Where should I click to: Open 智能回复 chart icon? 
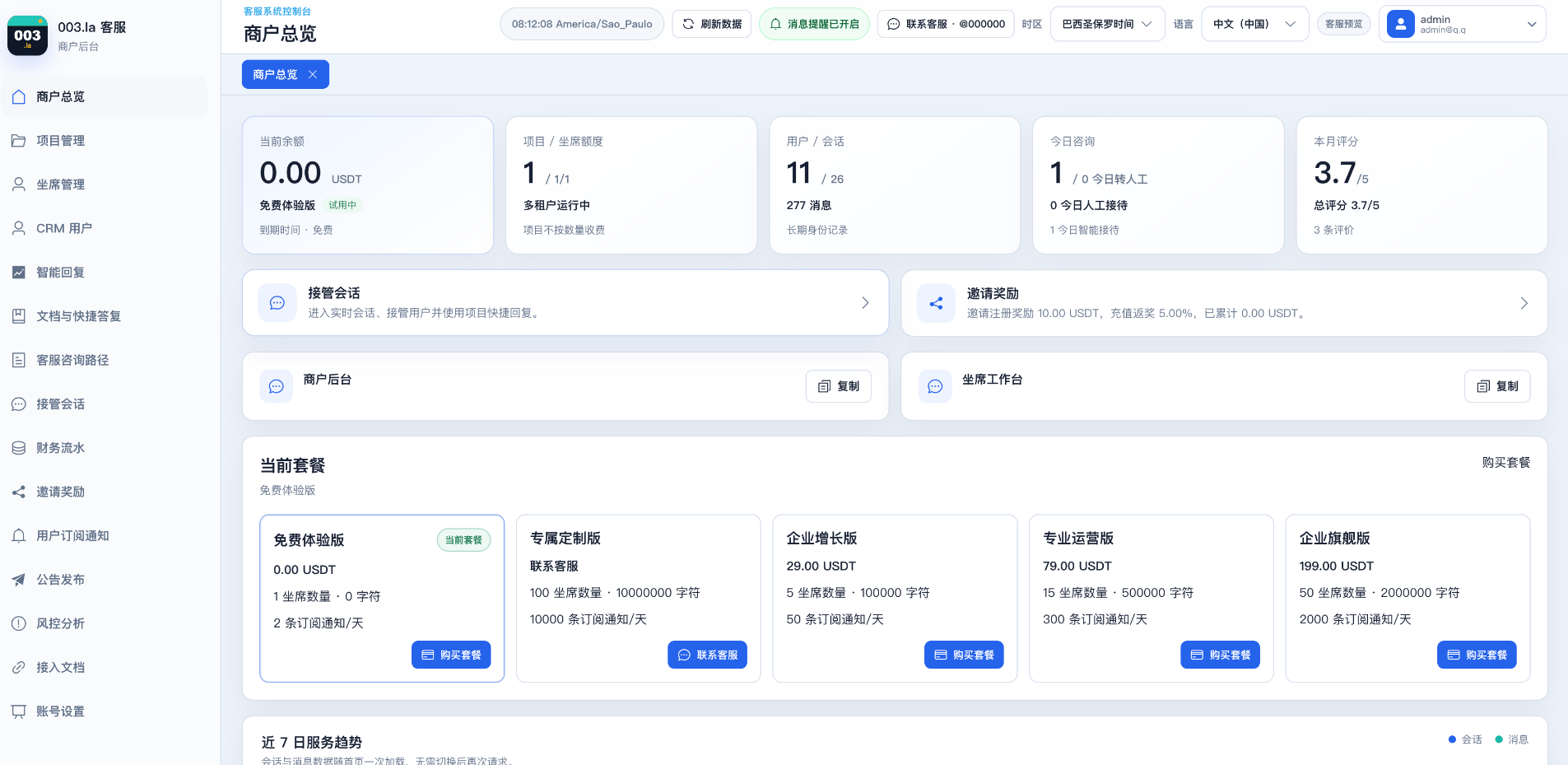pyautogui.click(x=19, y=273)
